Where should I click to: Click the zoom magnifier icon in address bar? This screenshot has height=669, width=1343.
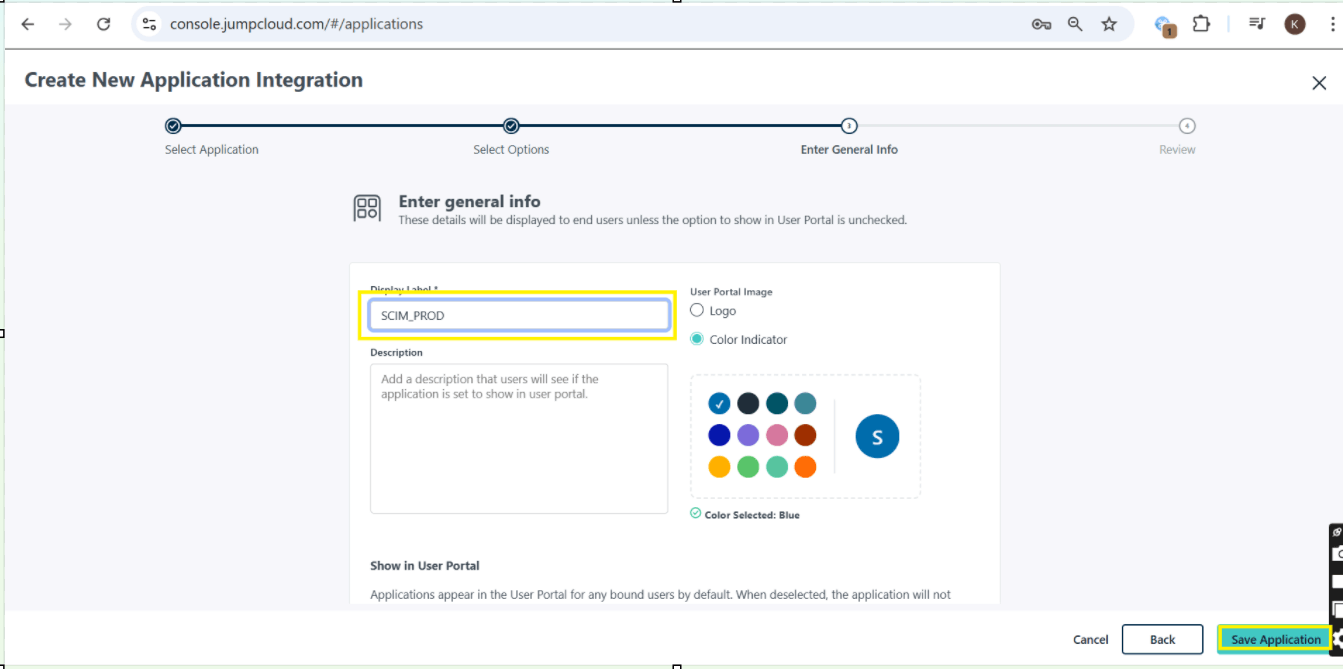[1075, 24]
